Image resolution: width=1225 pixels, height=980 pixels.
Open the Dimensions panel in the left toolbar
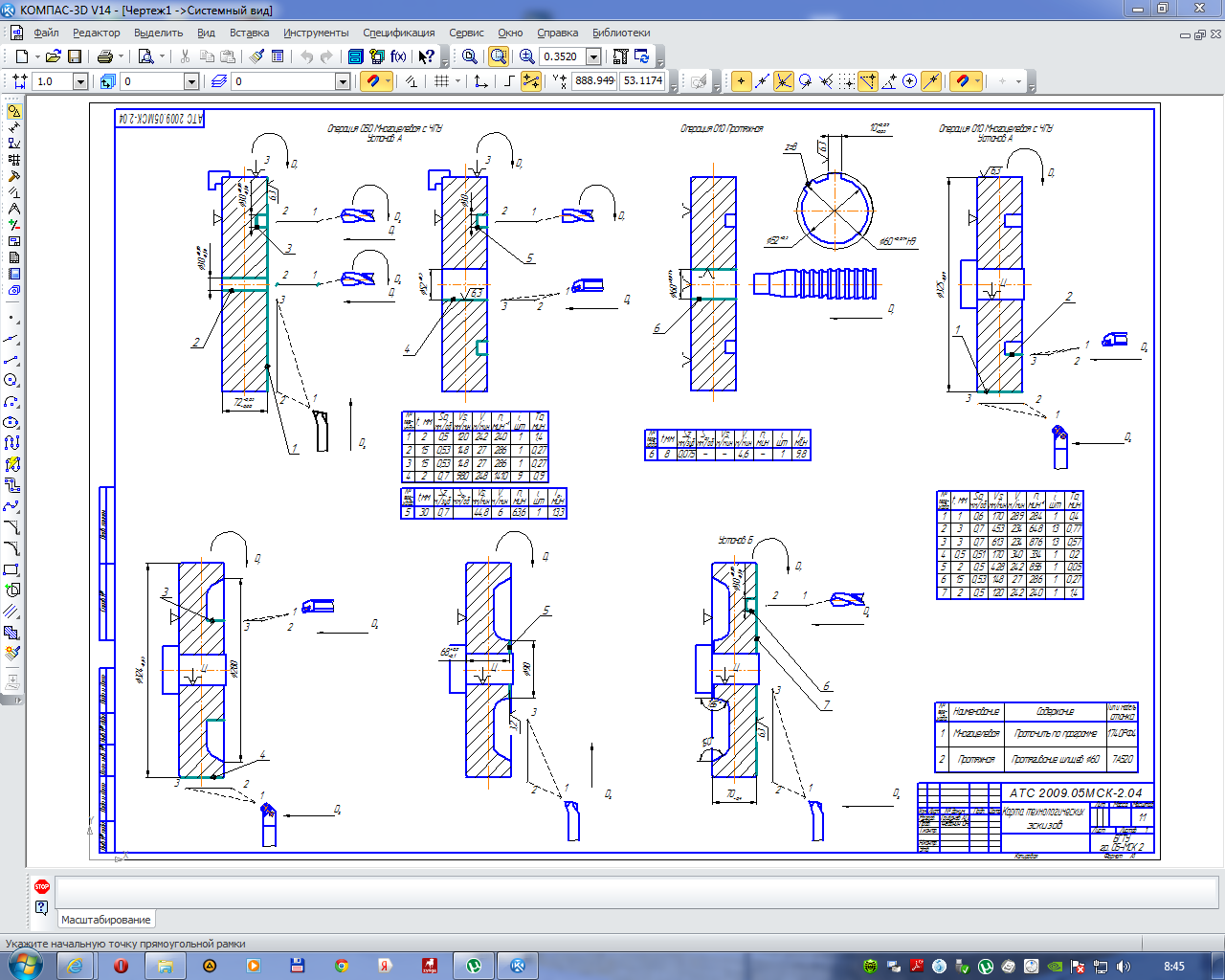[13, 127]
